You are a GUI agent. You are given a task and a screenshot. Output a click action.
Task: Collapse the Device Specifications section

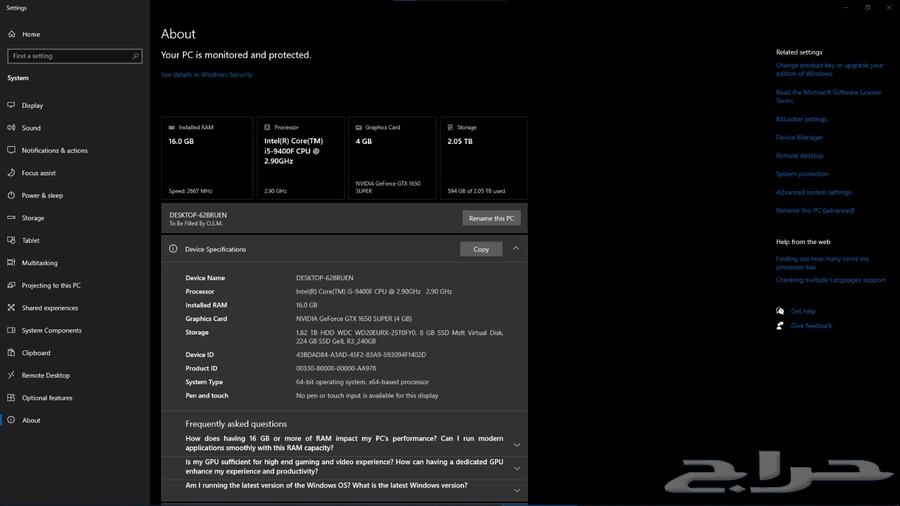pyautogui.click(x=516, y=248)
